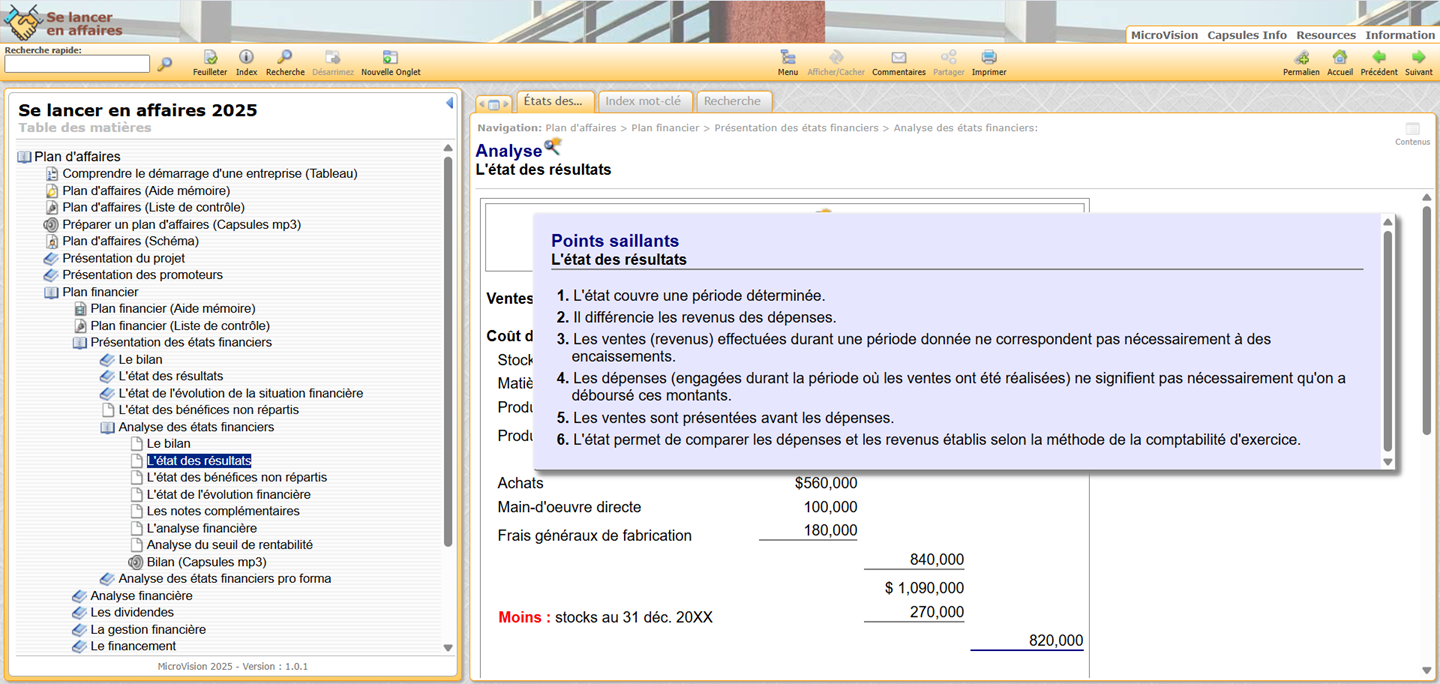Viewport: 1440px width, 684px height.
Task: Go to Accueil home icon
Action: (x=1340, y=58)
